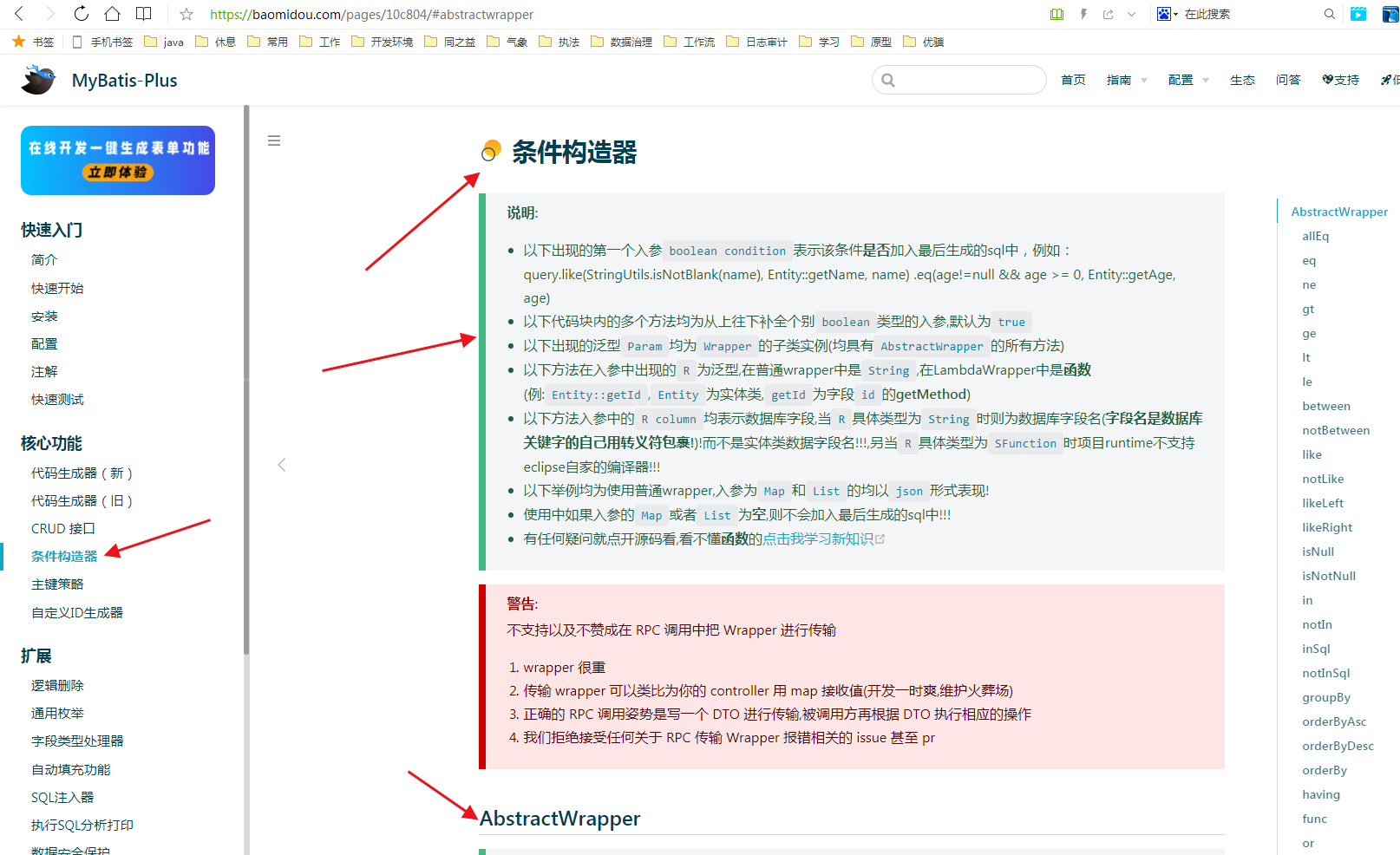Expand the address bar chevron dropdown
This screenshot has height=855, width=1400.
pos(1131,14)
